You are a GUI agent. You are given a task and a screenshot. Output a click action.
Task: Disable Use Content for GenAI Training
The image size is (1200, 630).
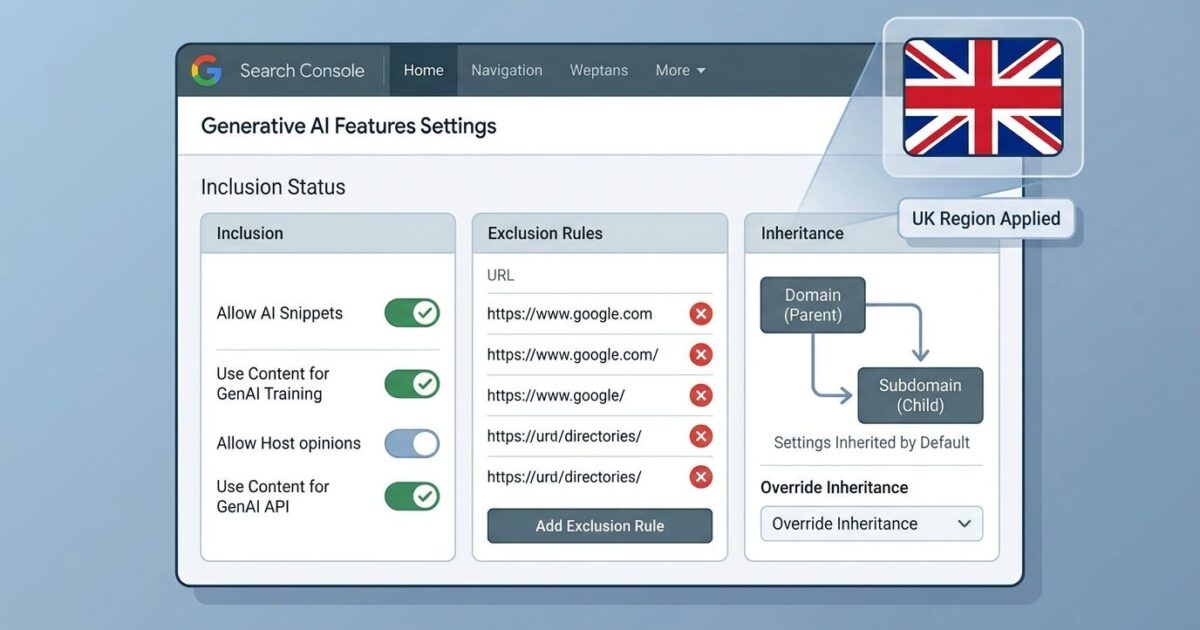click(412, 384)
